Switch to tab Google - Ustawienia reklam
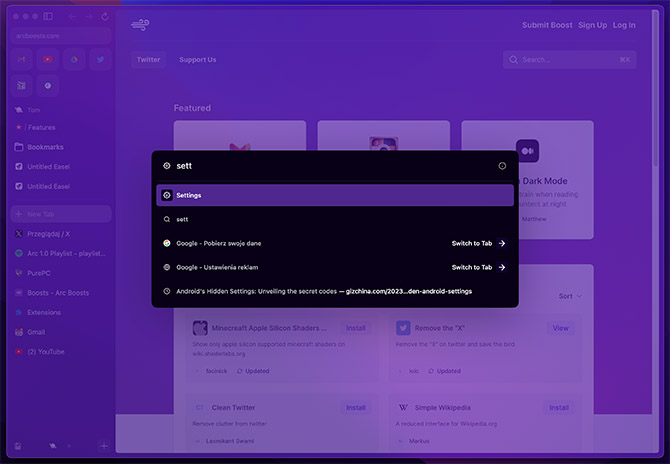Screen dimensions: 670x464 pos(335,267)
